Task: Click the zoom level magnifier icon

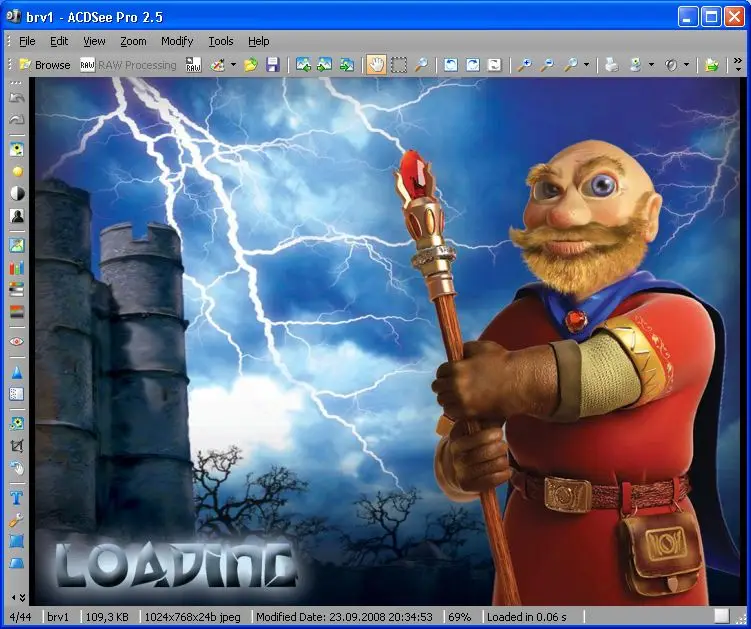Action: tap(570, 65)
